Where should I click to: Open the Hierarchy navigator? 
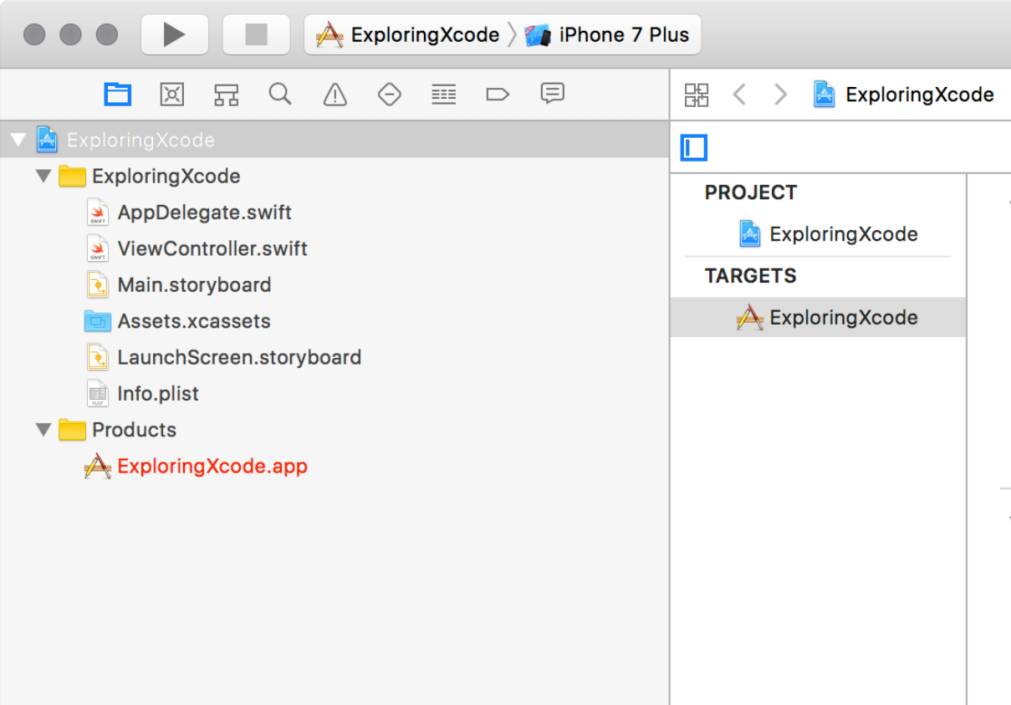(x=226, y=95)
